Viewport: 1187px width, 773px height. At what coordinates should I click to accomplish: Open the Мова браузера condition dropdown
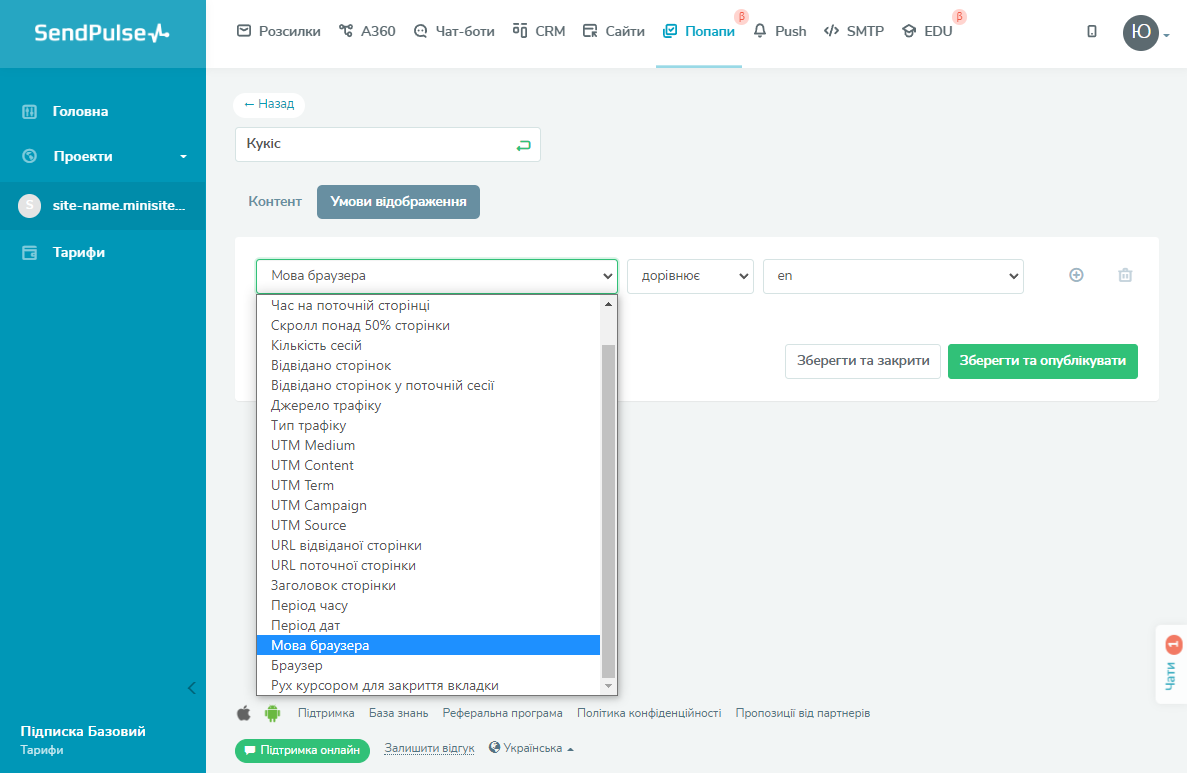click(437, 276)
